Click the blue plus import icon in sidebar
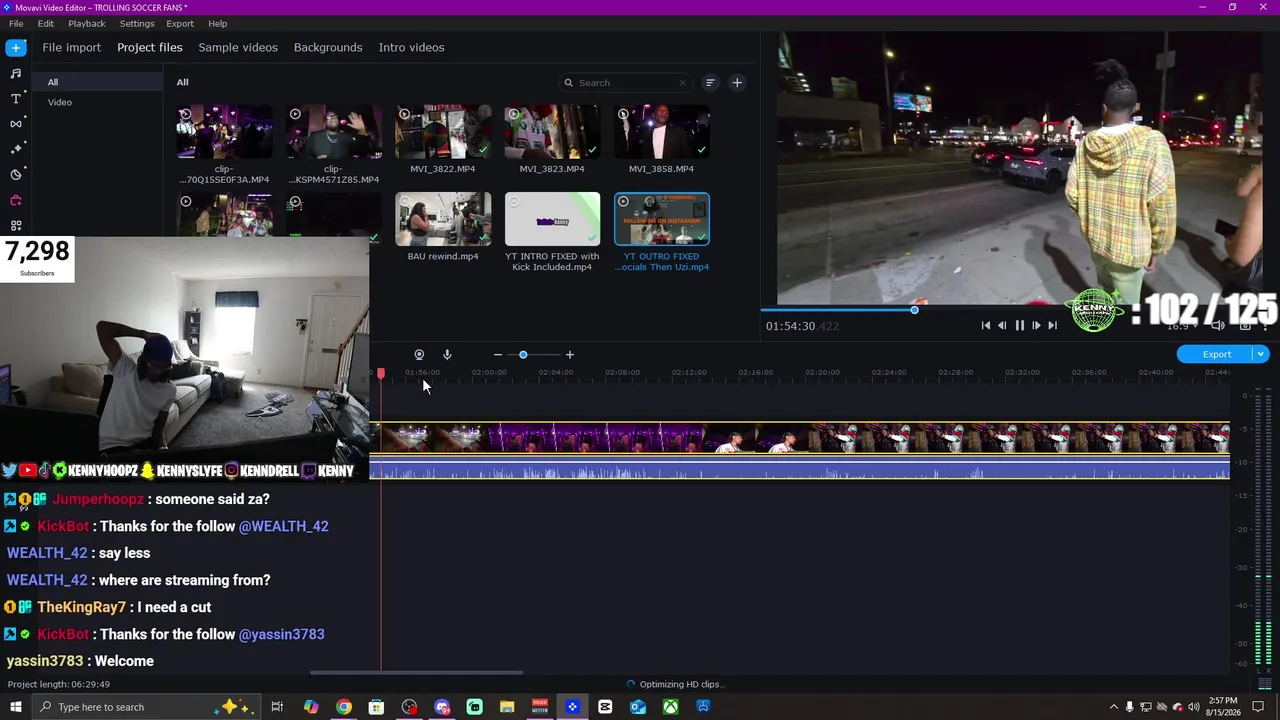The width and height of the screenshot is (1280, 720). (16, 47)
